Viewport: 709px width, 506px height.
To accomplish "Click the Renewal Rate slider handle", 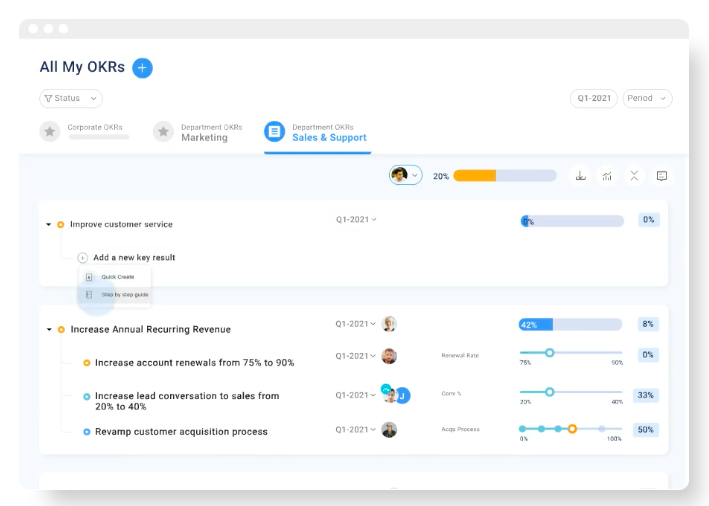I will [549, 353].
